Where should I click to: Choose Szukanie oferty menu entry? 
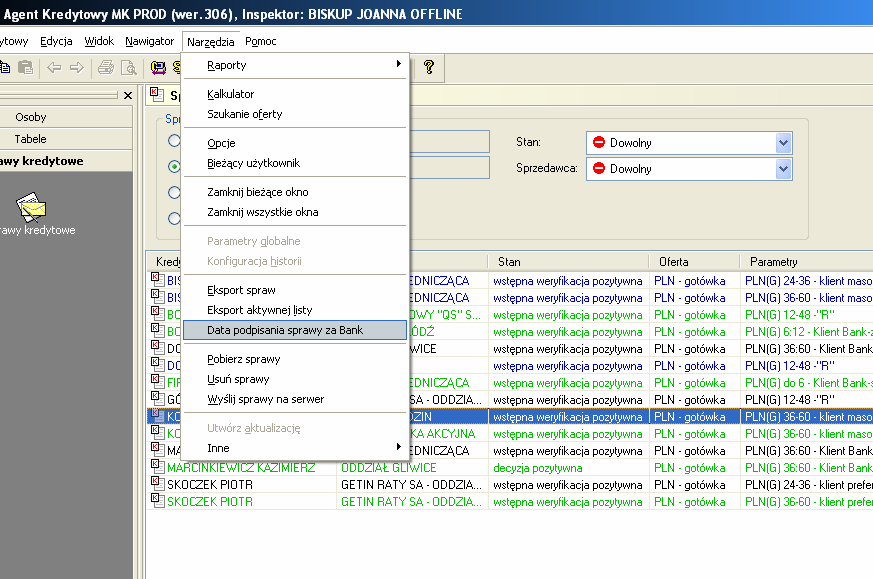tap(295, 114)
